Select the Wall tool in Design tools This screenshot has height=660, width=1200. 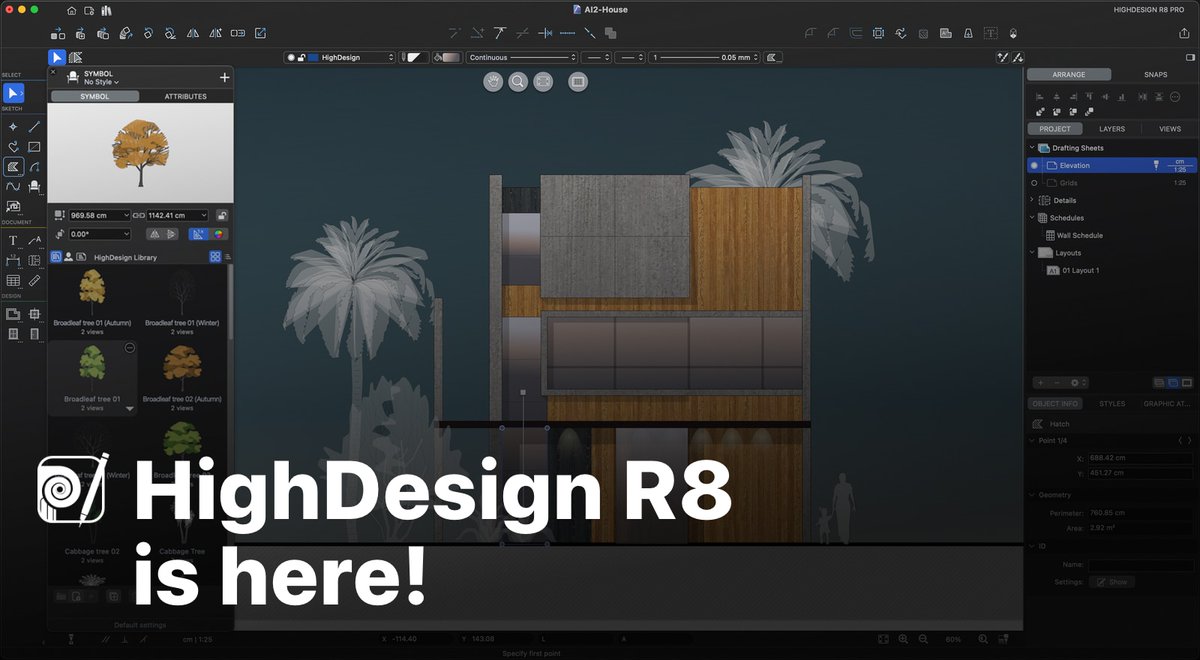pyautogui.click(x=13, y=314)
